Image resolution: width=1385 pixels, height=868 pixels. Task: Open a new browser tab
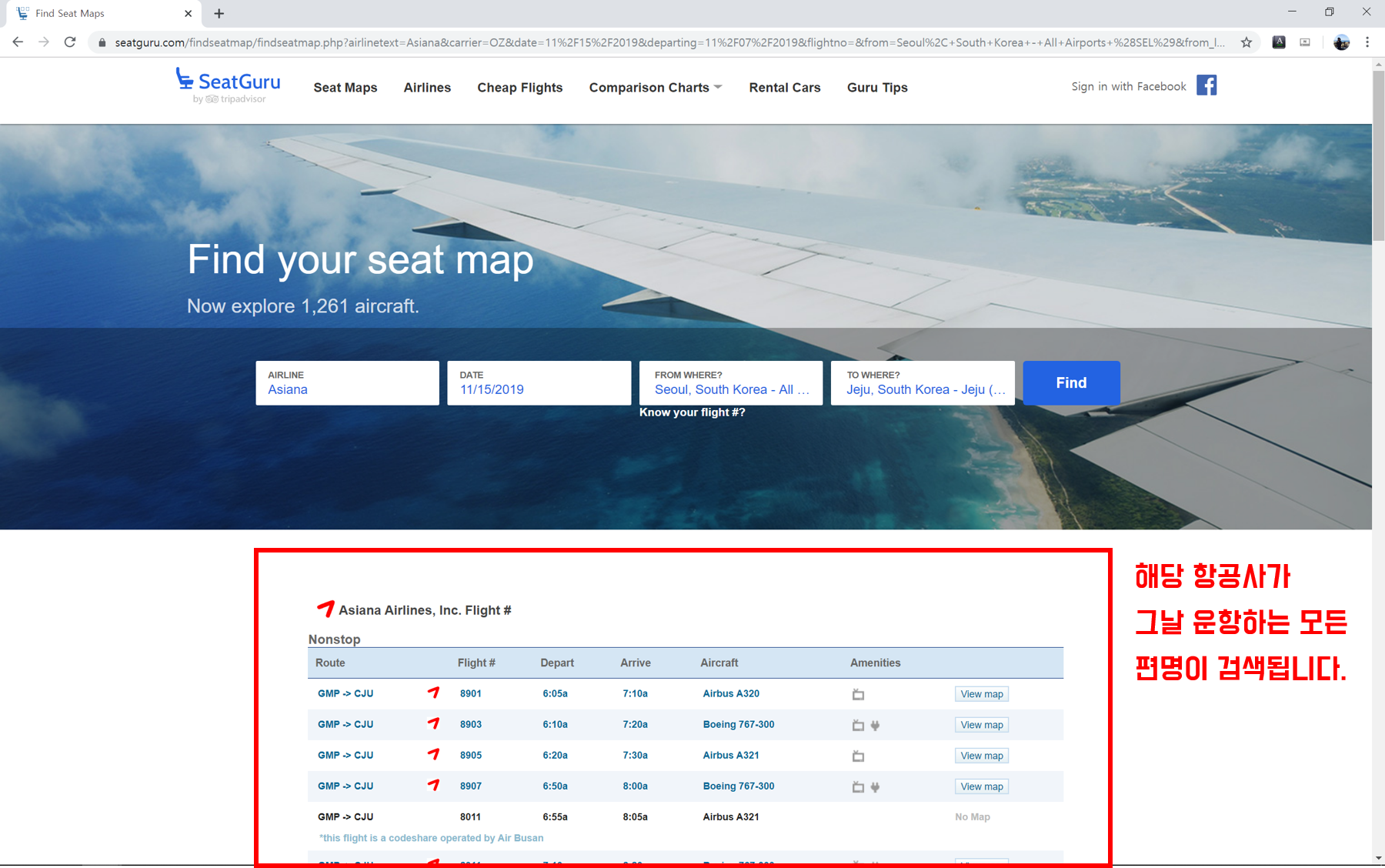219,13
